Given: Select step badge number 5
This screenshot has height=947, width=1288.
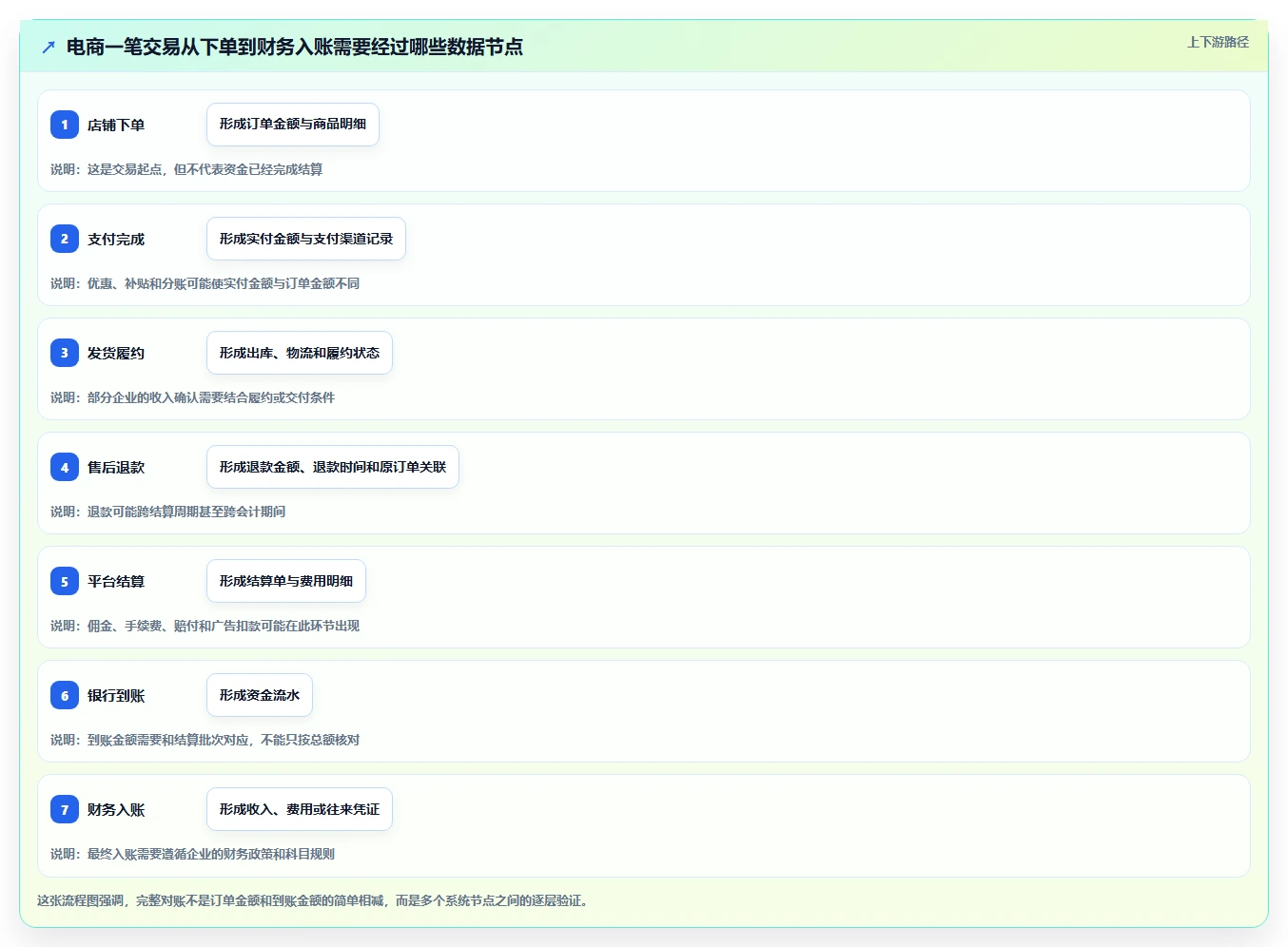Looking at the screenshot, I should [x=65, y=581].
